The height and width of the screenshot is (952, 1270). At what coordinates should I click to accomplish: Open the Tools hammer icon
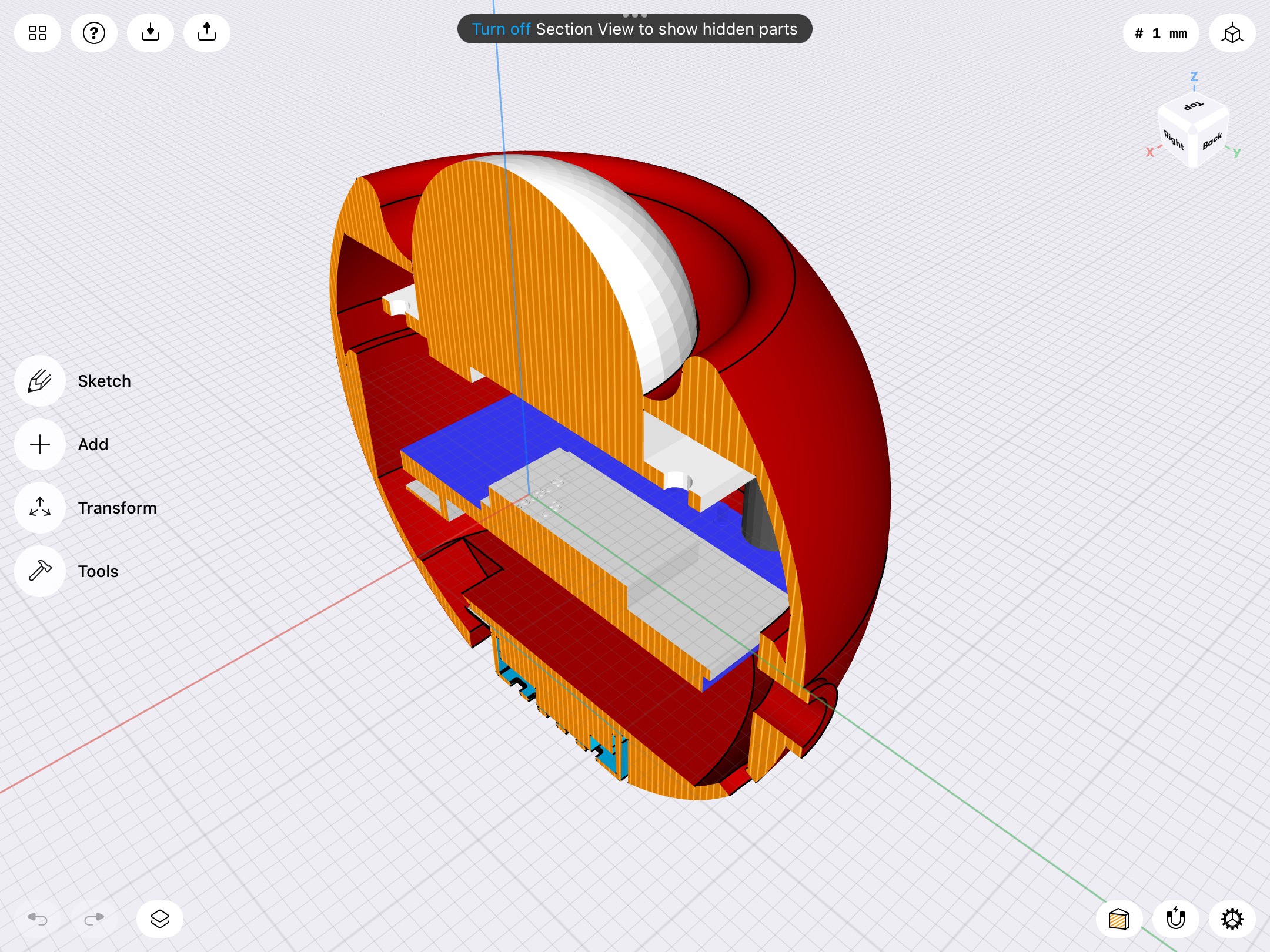[40, 571]
